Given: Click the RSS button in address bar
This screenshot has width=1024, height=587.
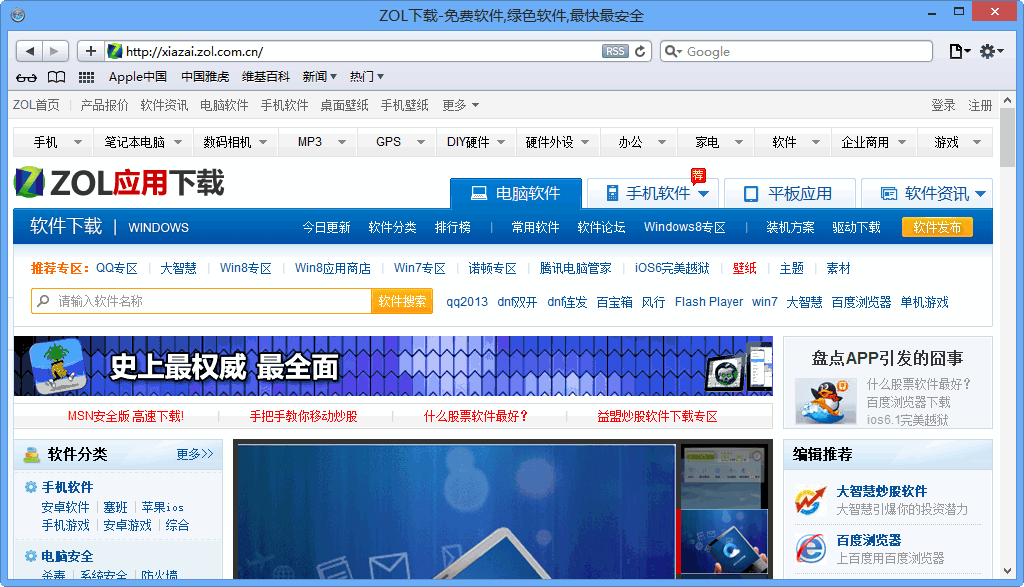Looking at the screenshot, I should point(615,51).
